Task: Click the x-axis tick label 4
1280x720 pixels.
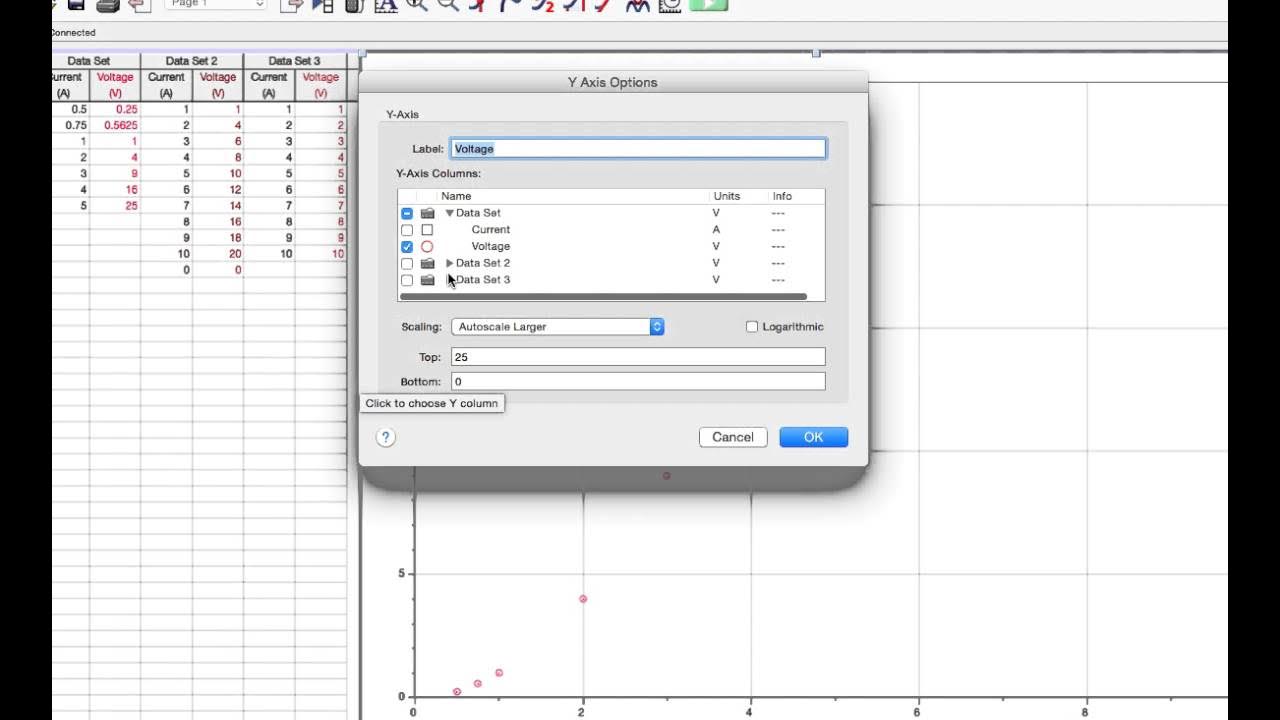Action: pos(750,713)
